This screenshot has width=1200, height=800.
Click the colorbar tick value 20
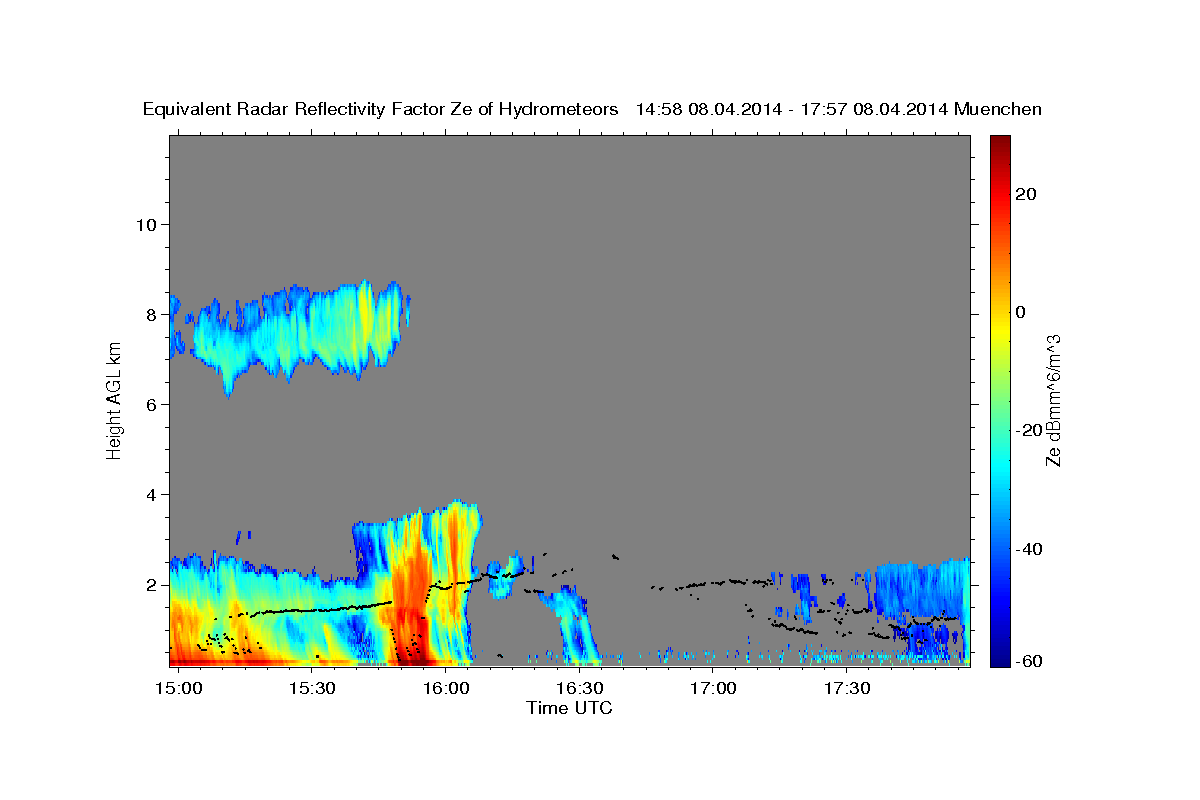[x=1026, y=194]
